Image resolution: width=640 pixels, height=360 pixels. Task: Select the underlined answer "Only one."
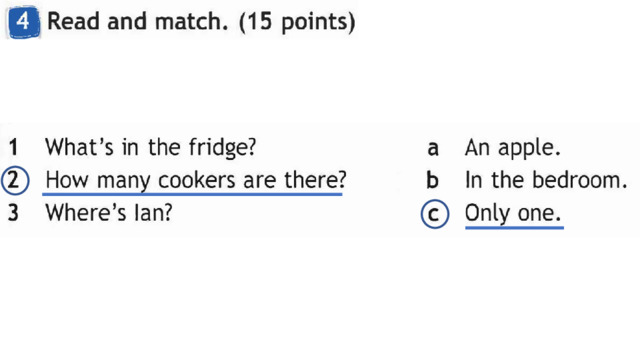(x=513, y=213)
